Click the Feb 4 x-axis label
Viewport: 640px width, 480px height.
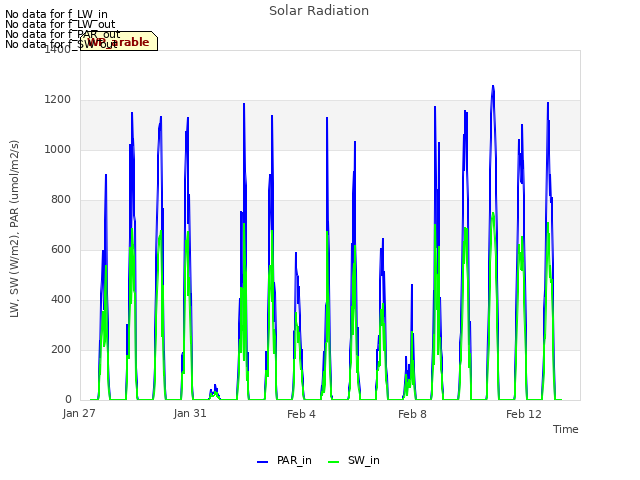tap(301, 414)
